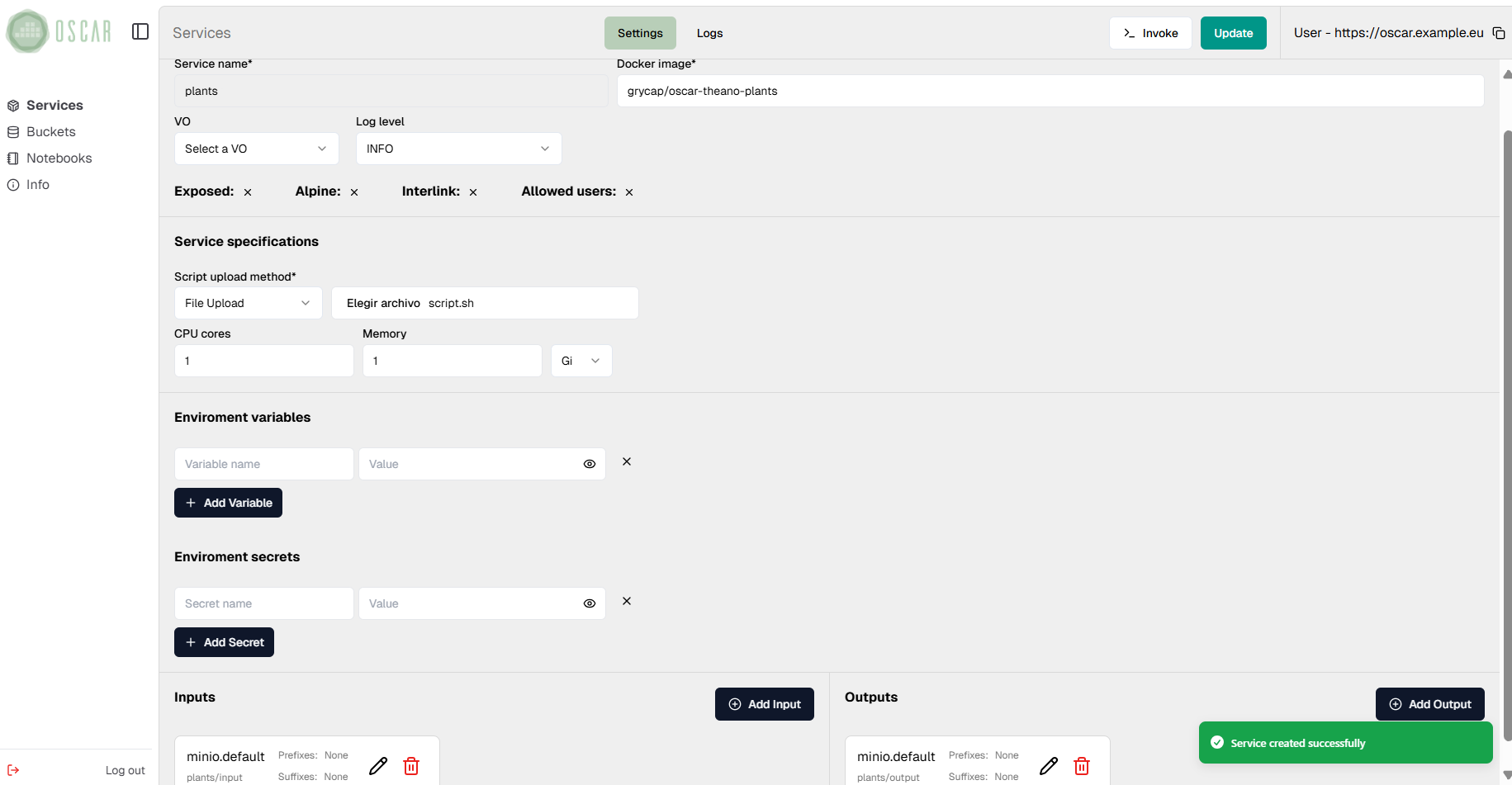Toggle the Exposed option
The image size is (1512, 785).
click(x=248, y=192)
